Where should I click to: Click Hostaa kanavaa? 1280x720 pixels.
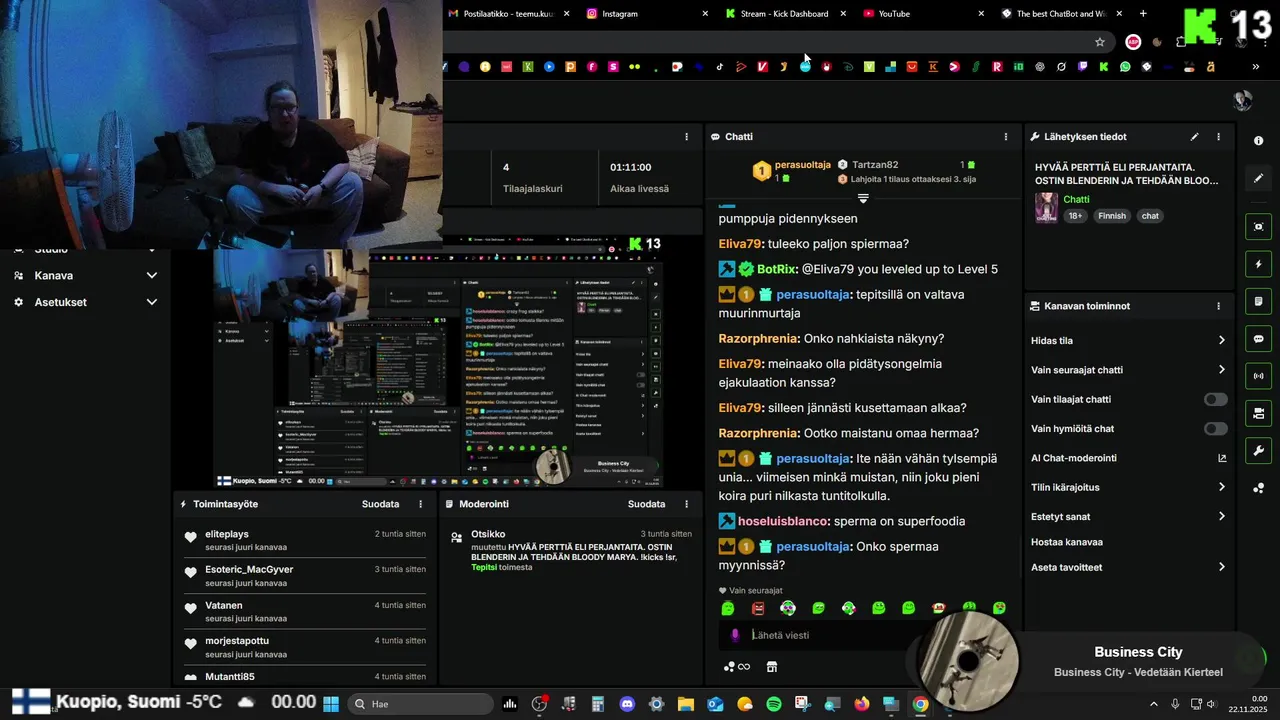[x=1067, y=542]
